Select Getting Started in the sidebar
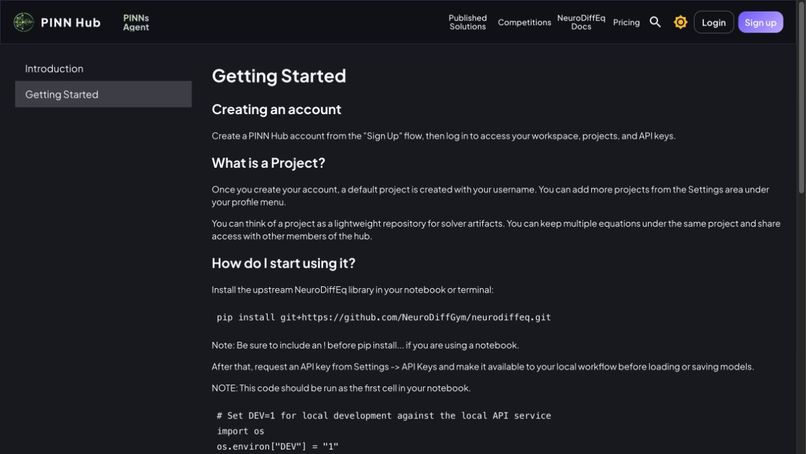This screenshot has height=454, width=806. (x=103, y=94)
